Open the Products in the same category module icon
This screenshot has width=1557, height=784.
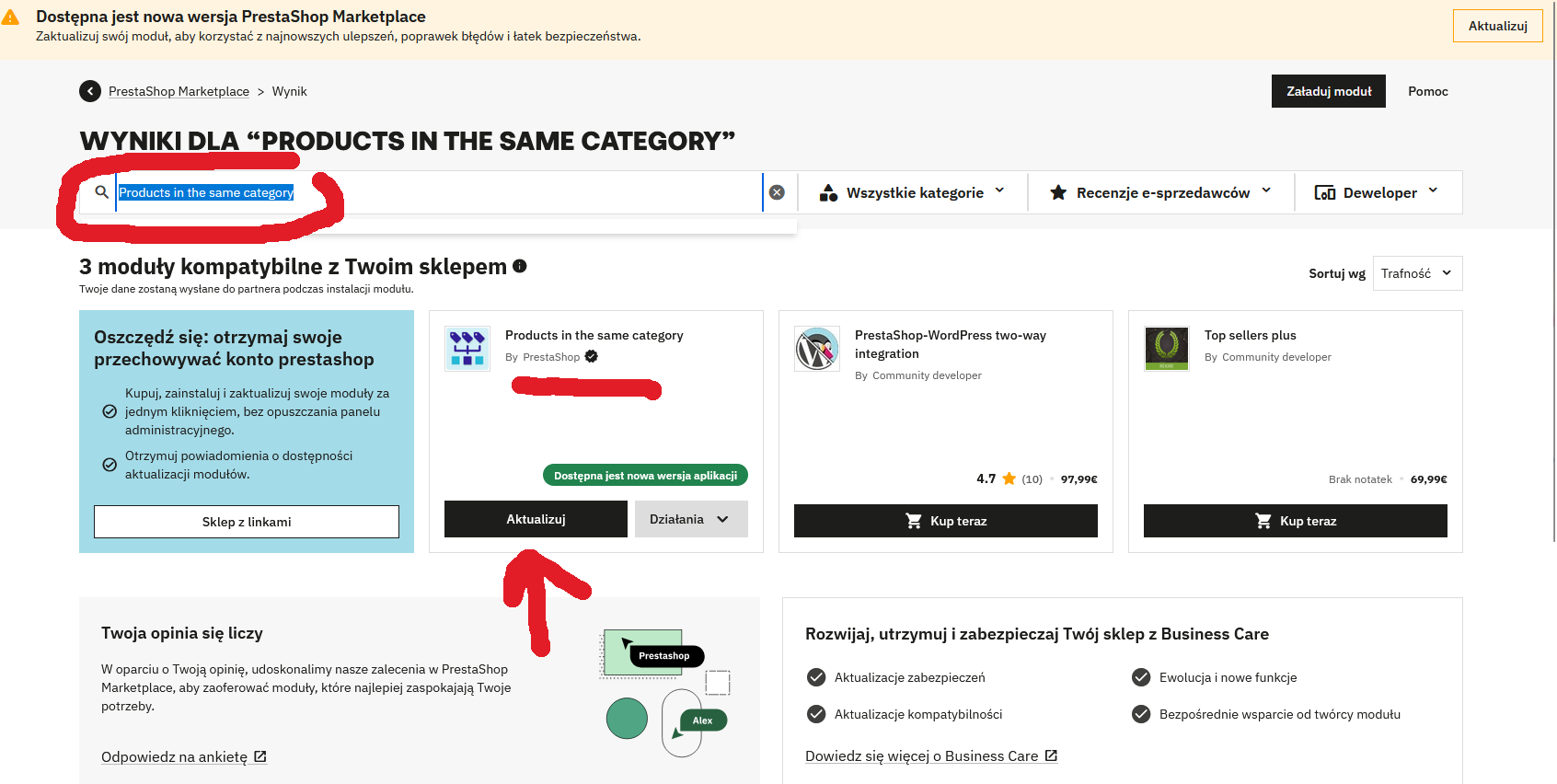pyautogui.click(x=467, y=349)
